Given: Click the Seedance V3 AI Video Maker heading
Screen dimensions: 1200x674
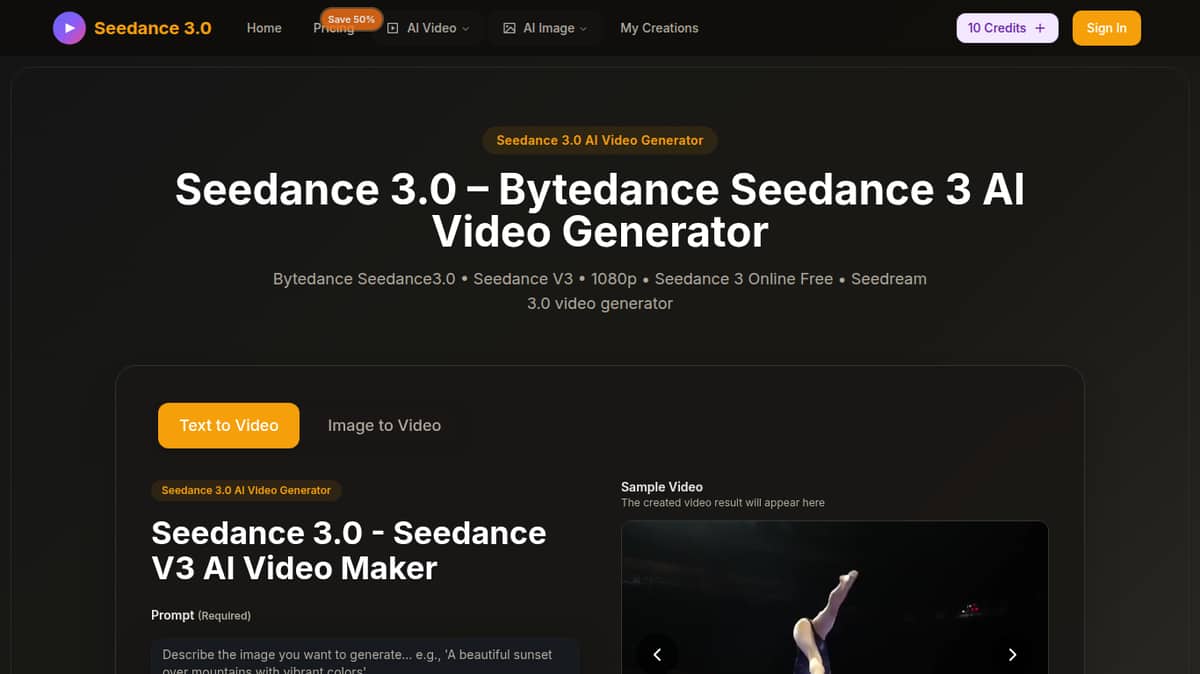Looking at the screenshot, I should click(349, 550).
